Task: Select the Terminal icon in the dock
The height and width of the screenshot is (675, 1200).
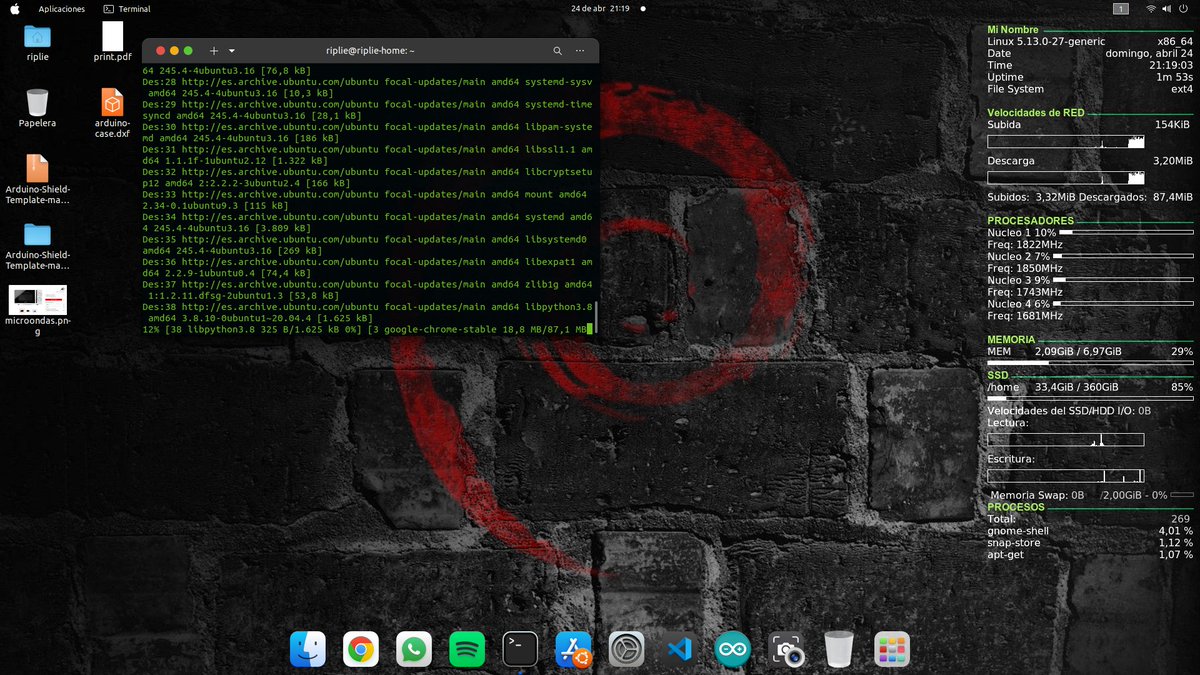Action: tap(520, 650)
